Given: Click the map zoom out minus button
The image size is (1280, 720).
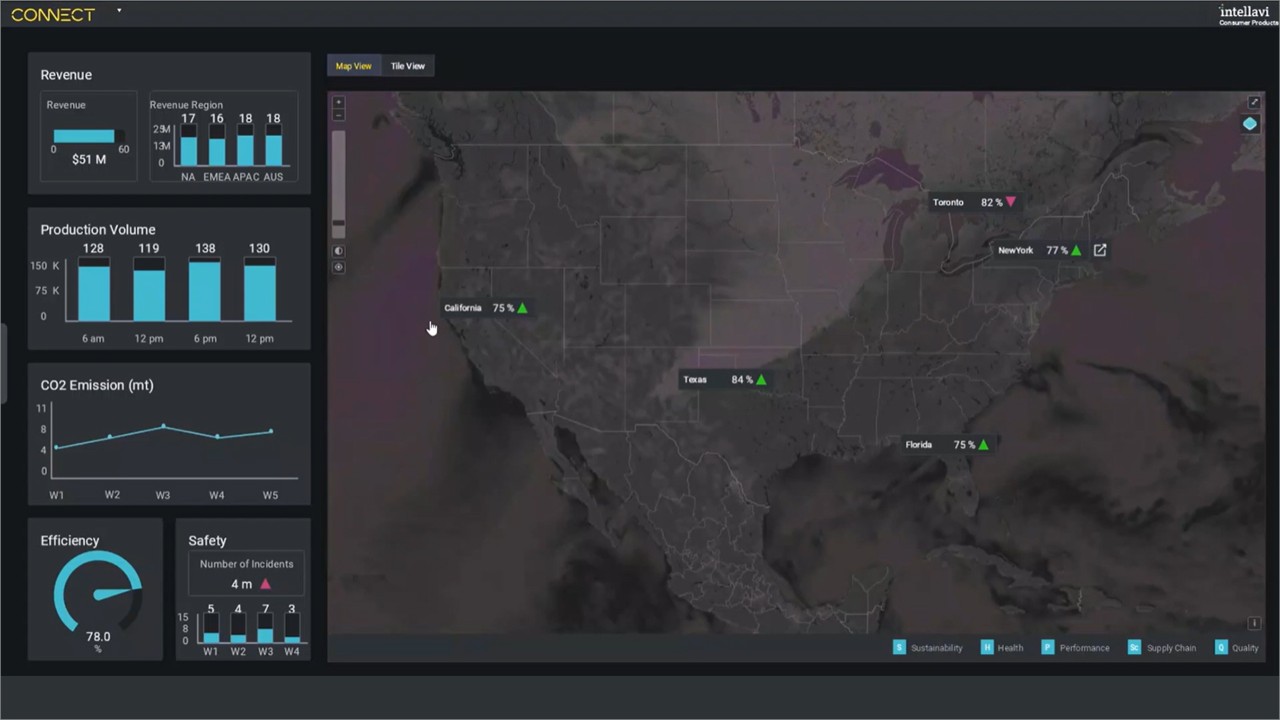Looking at the screenshot, I should [338, 115].
